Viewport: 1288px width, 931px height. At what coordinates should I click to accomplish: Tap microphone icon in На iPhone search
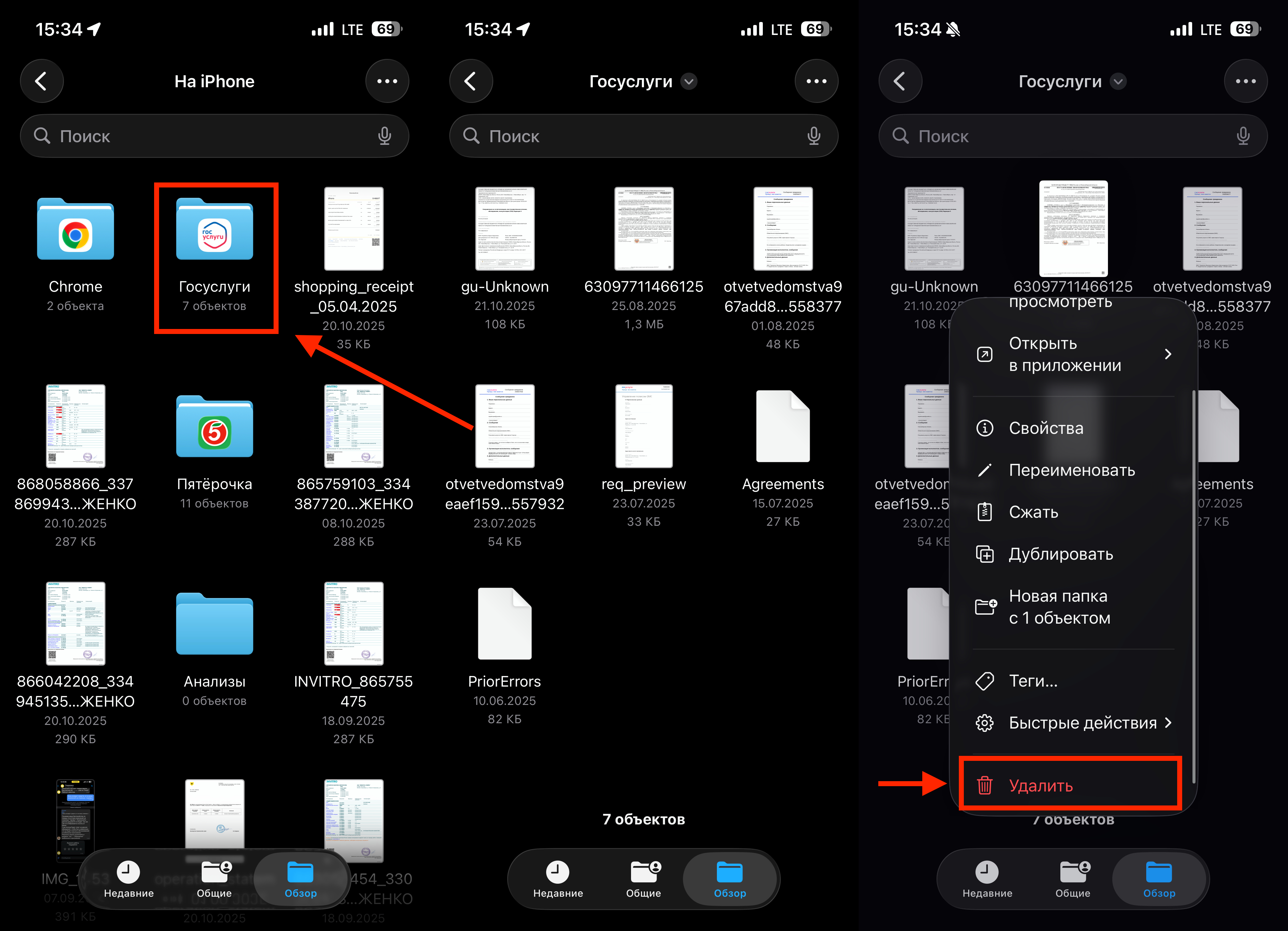(384, 136)
